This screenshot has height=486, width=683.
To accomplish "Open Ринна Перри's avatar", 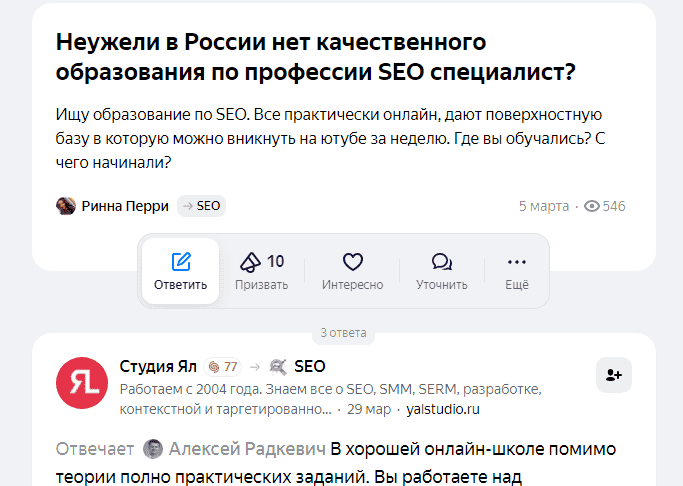I will pos(66,206).
